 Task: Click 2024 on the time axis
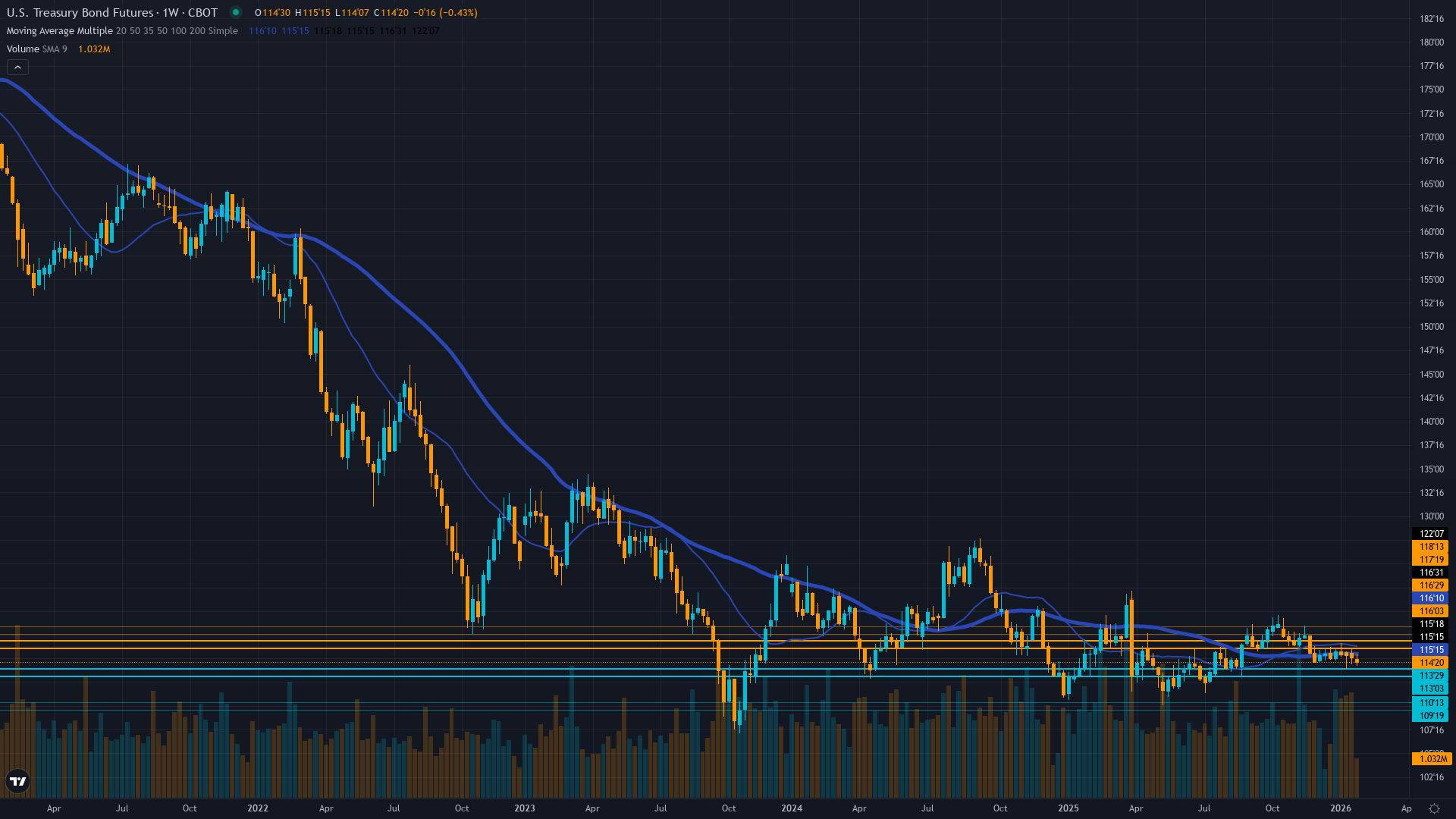[x=792, y=808]
